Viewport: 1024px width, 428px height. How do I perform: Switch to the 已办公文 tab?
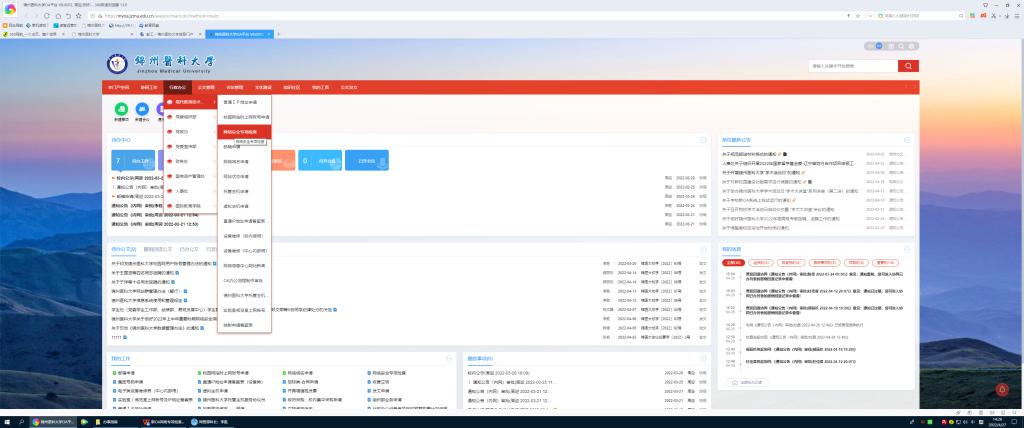(188, 249)
